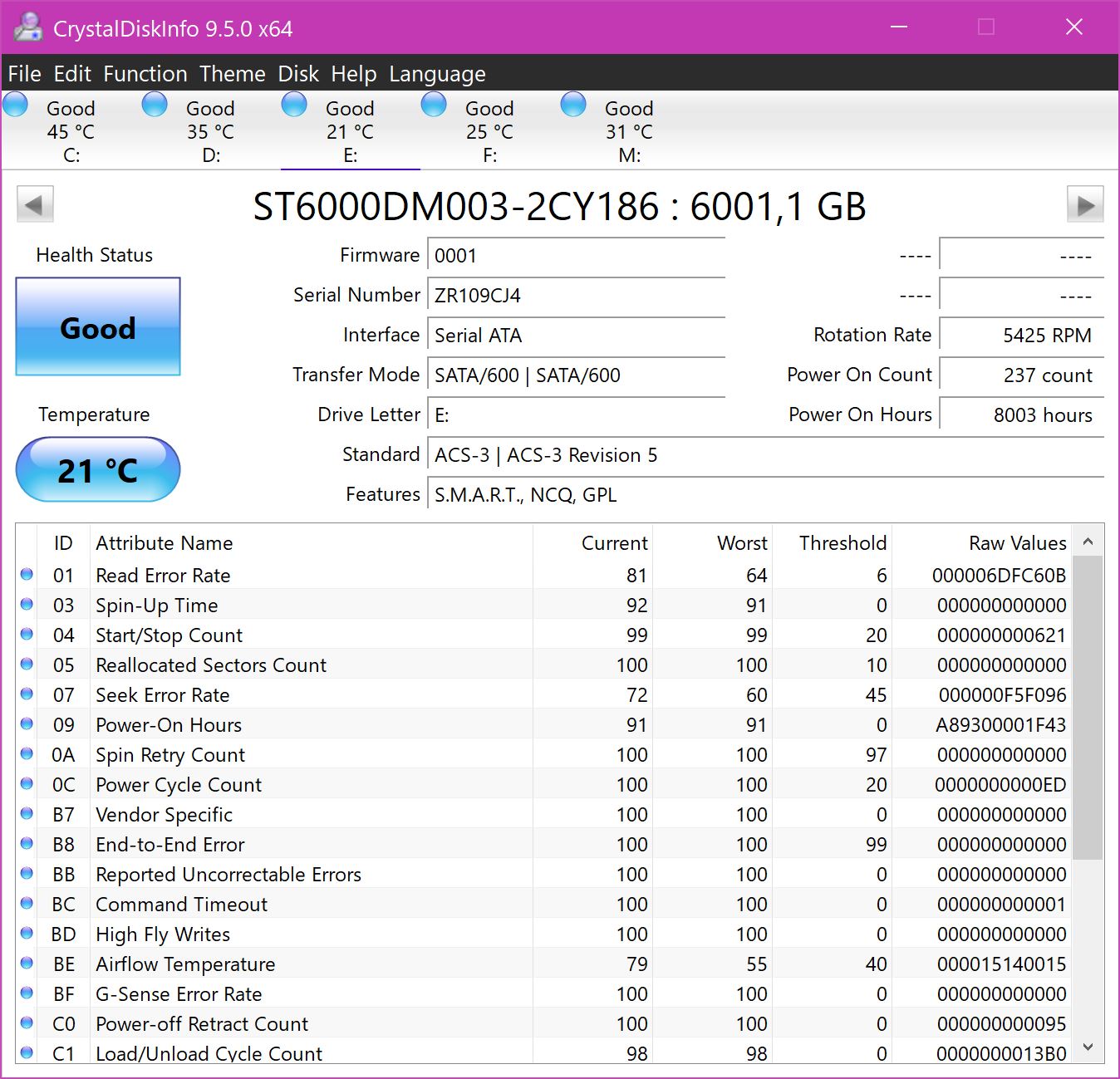This screenshot has width=1120, height=1079.
Task: Select the M: drive status orb
Action: pyautogui.click(x=574, y=105)
